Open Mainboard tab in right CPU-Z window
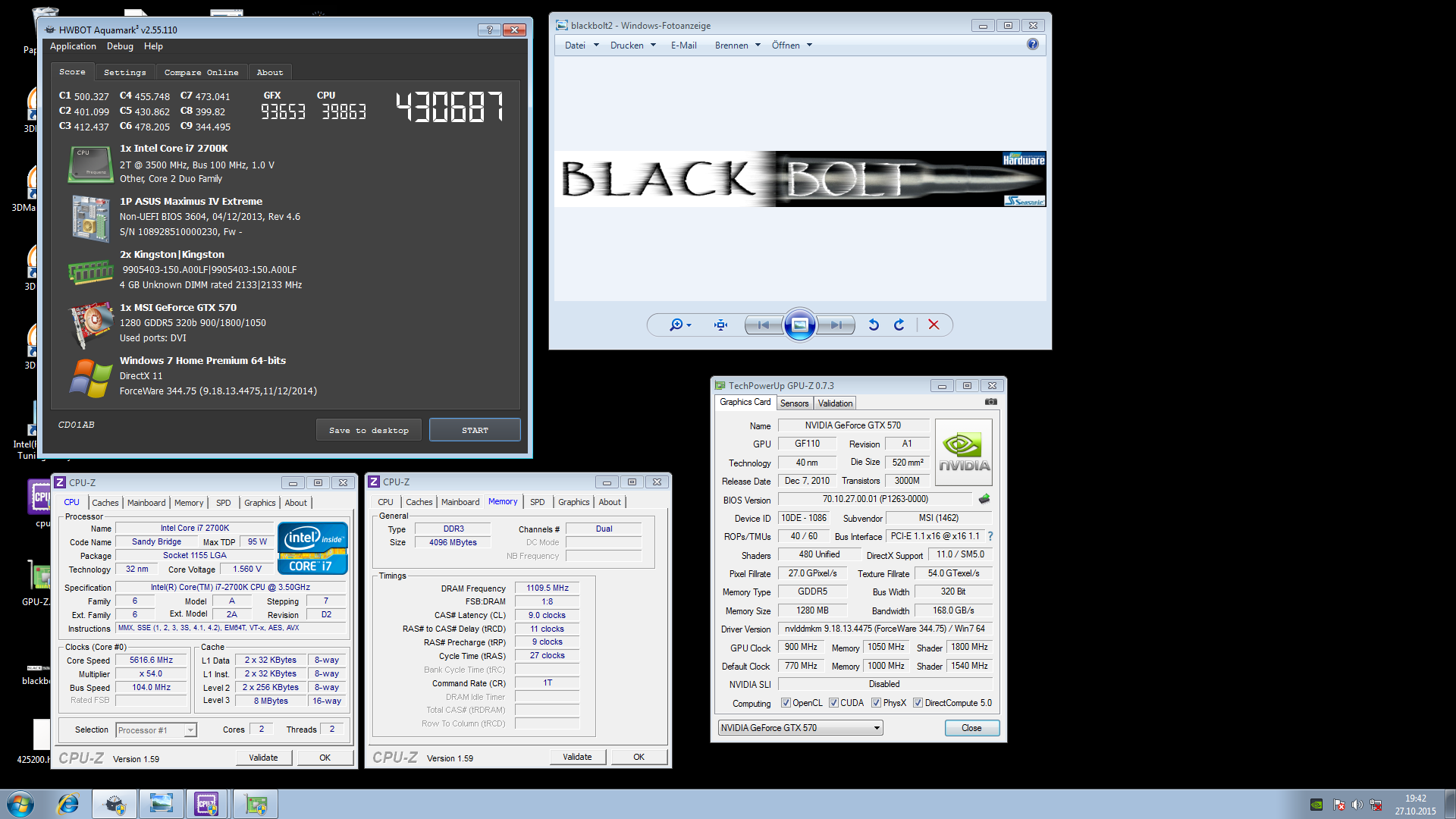Screen dimensions: 1456x819 [460, 502]
